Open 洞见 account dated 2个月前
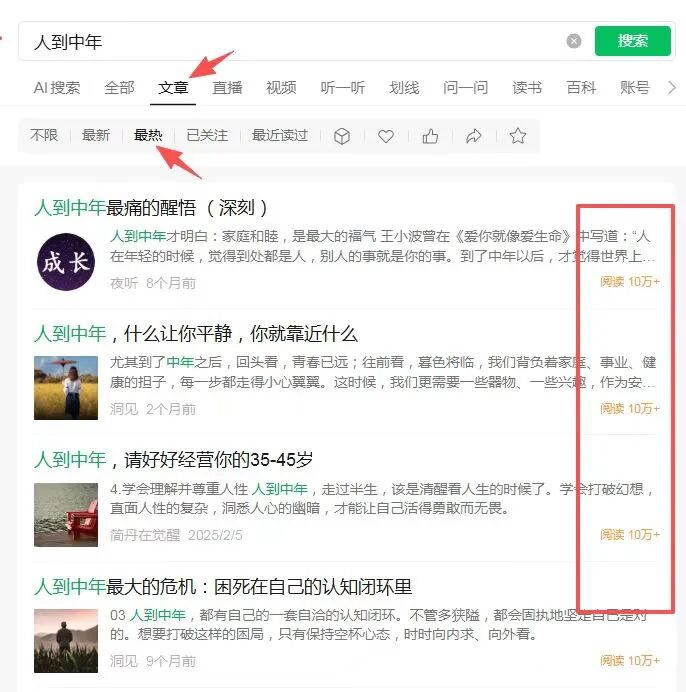The image size is (686, 692). 124,409
